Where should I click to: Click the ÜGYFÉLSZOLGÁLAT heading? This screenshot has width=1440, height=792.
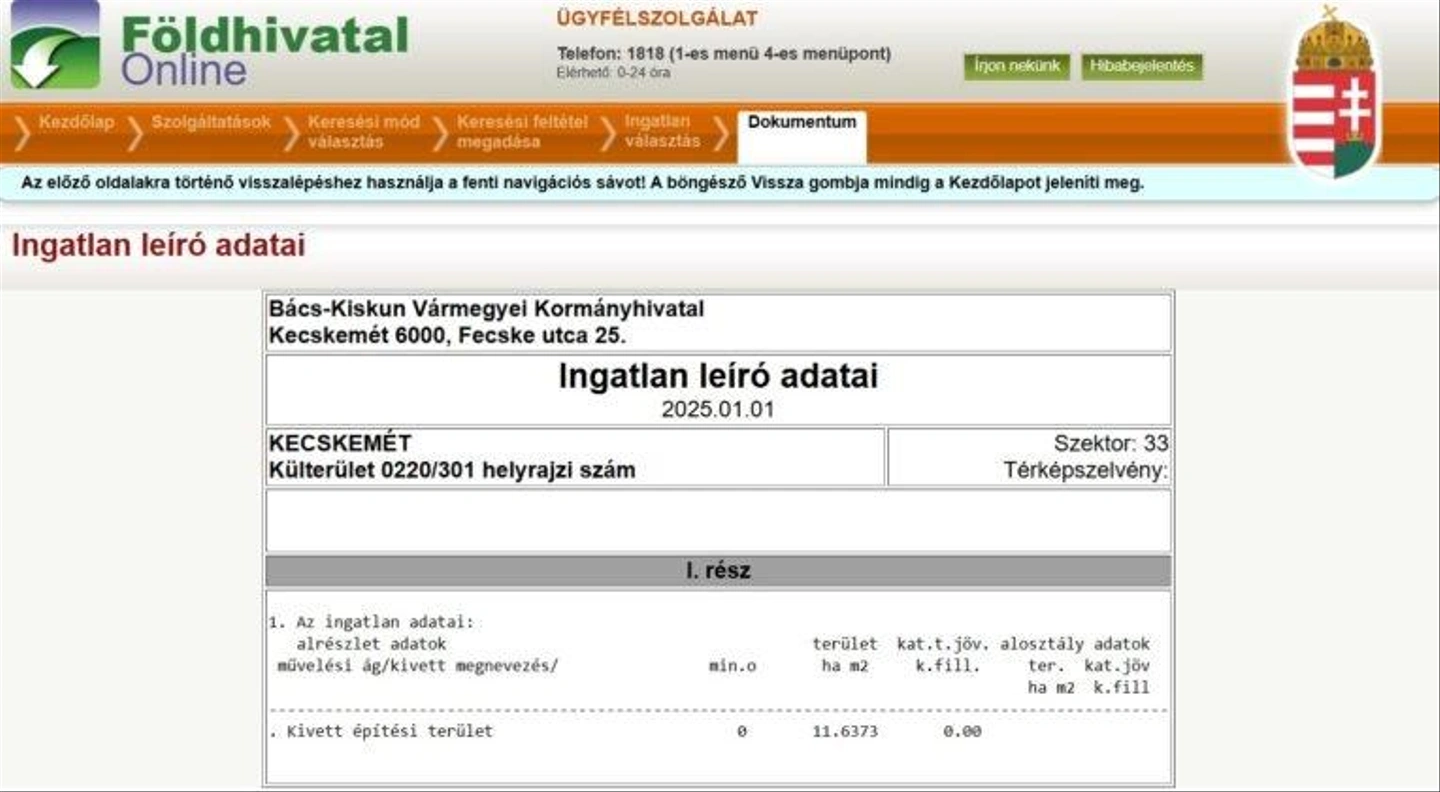(657, 18)
